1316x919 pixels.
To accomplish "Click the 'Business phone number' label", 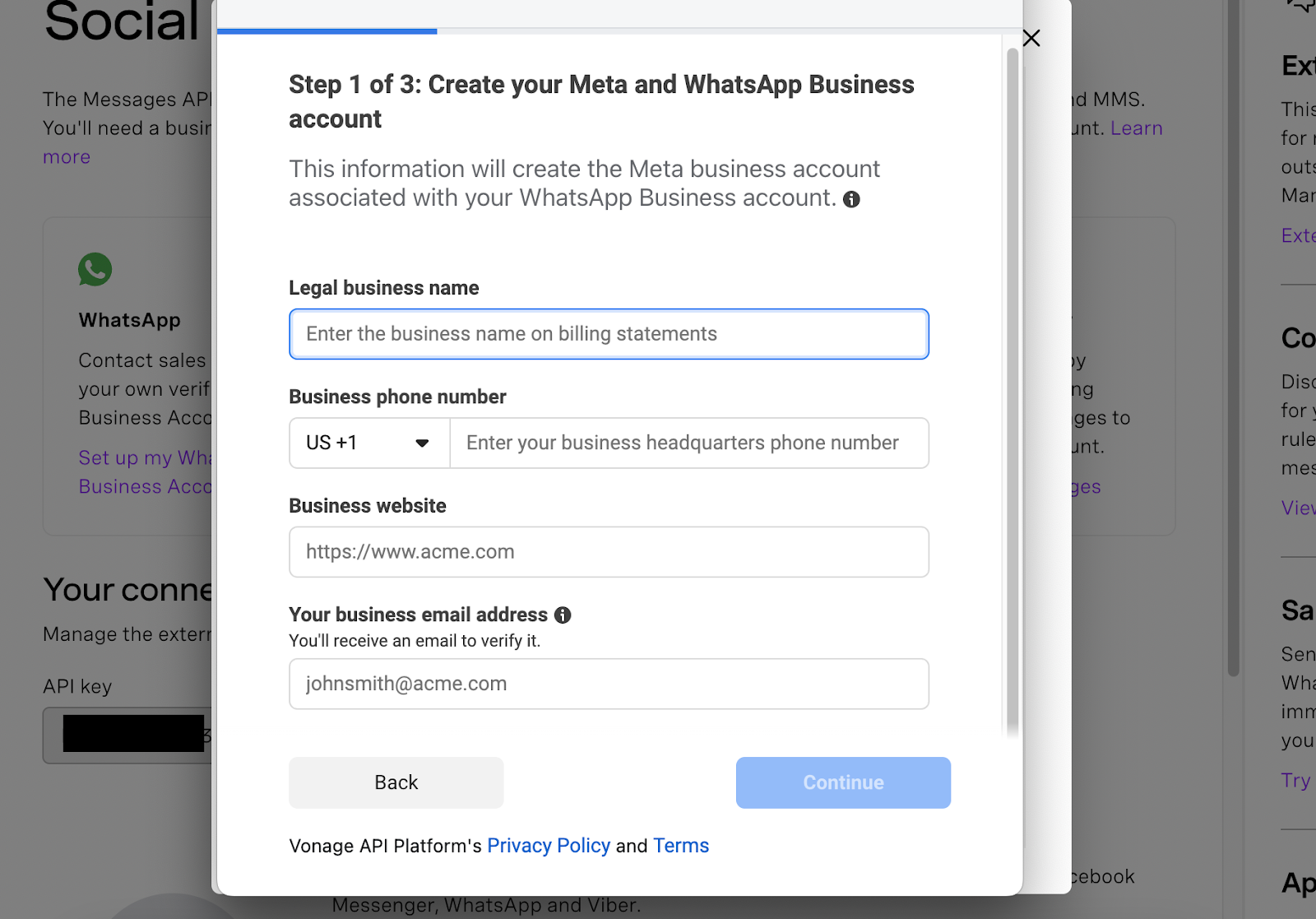I will pos(397,397).
